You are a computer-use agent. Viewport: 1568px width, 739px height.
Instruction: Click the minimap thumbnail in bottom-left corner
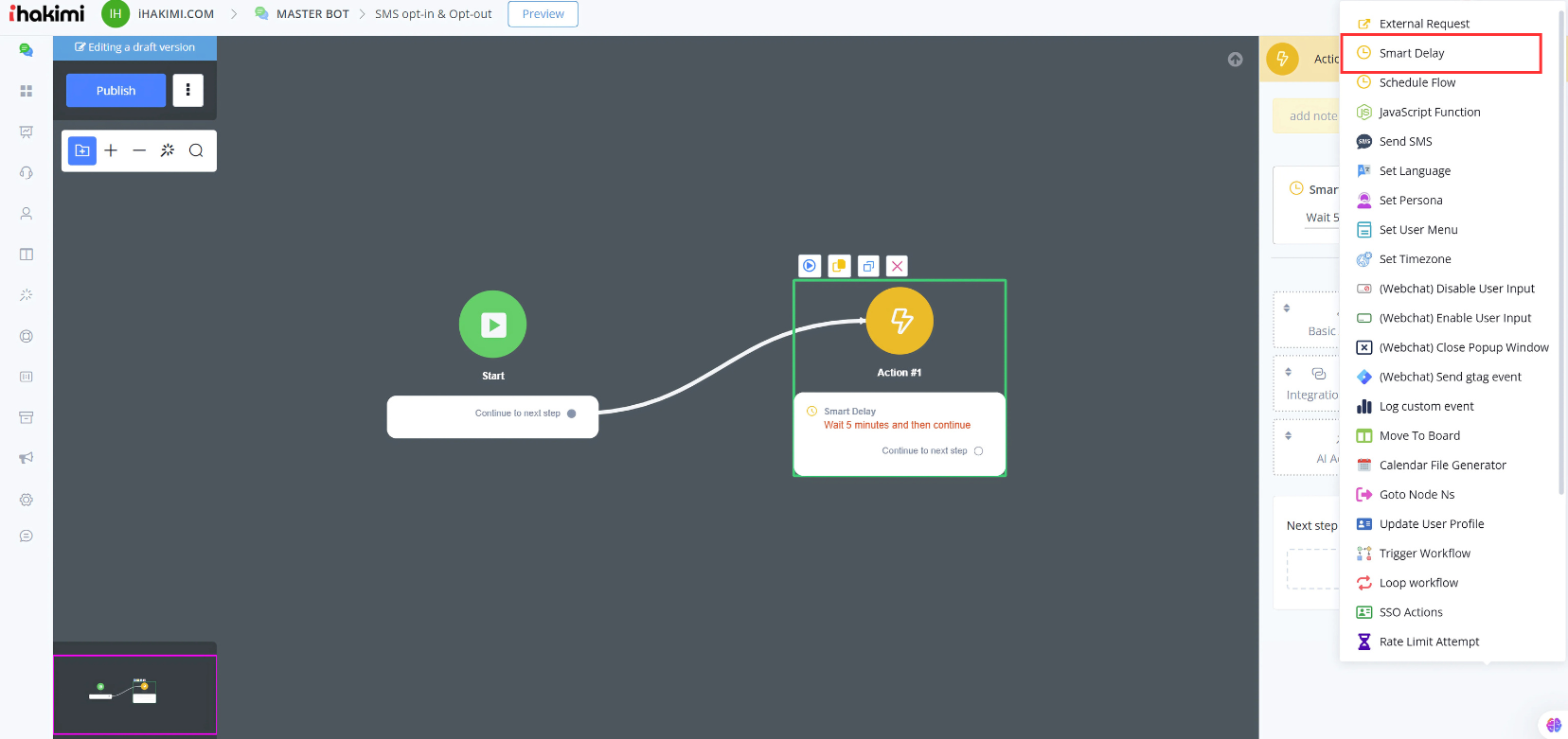click(134, 694)
